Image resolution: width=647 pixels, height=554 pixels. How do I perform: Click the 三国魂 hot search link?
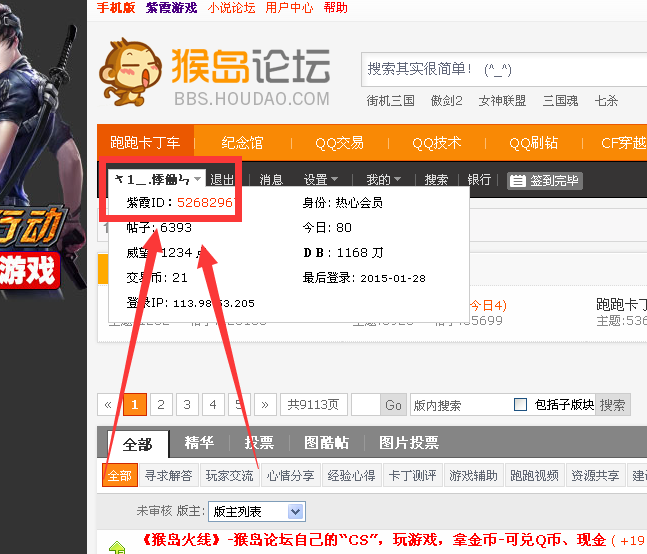[x=560, y=101]
